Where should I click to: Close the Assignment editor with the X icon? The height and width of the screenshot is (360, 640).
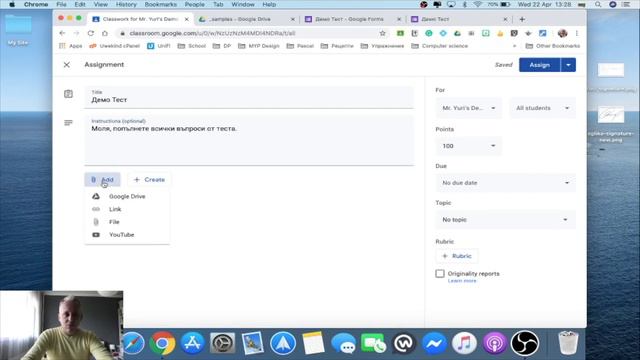[x=67, y=65]
